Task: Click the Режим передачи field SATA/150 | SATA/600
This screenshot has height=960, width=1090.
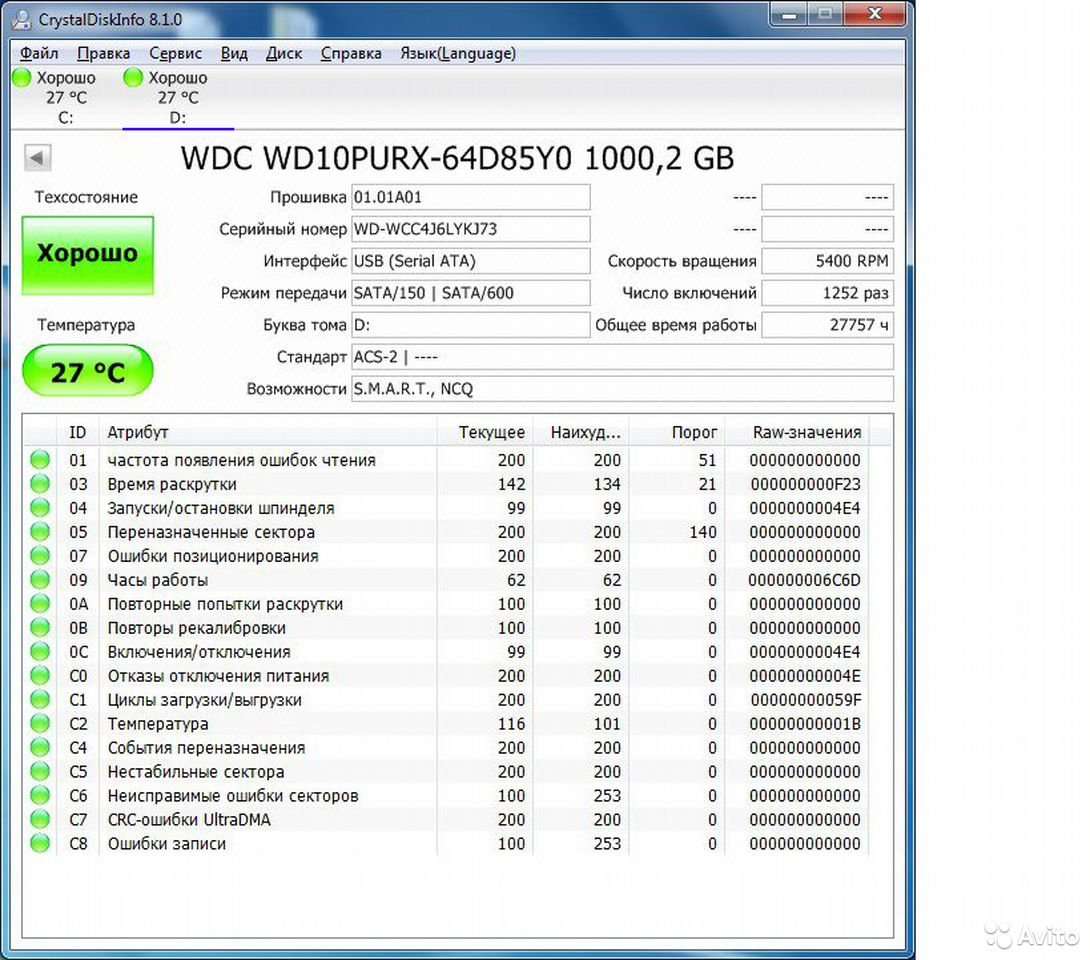Action: point(471,293)
